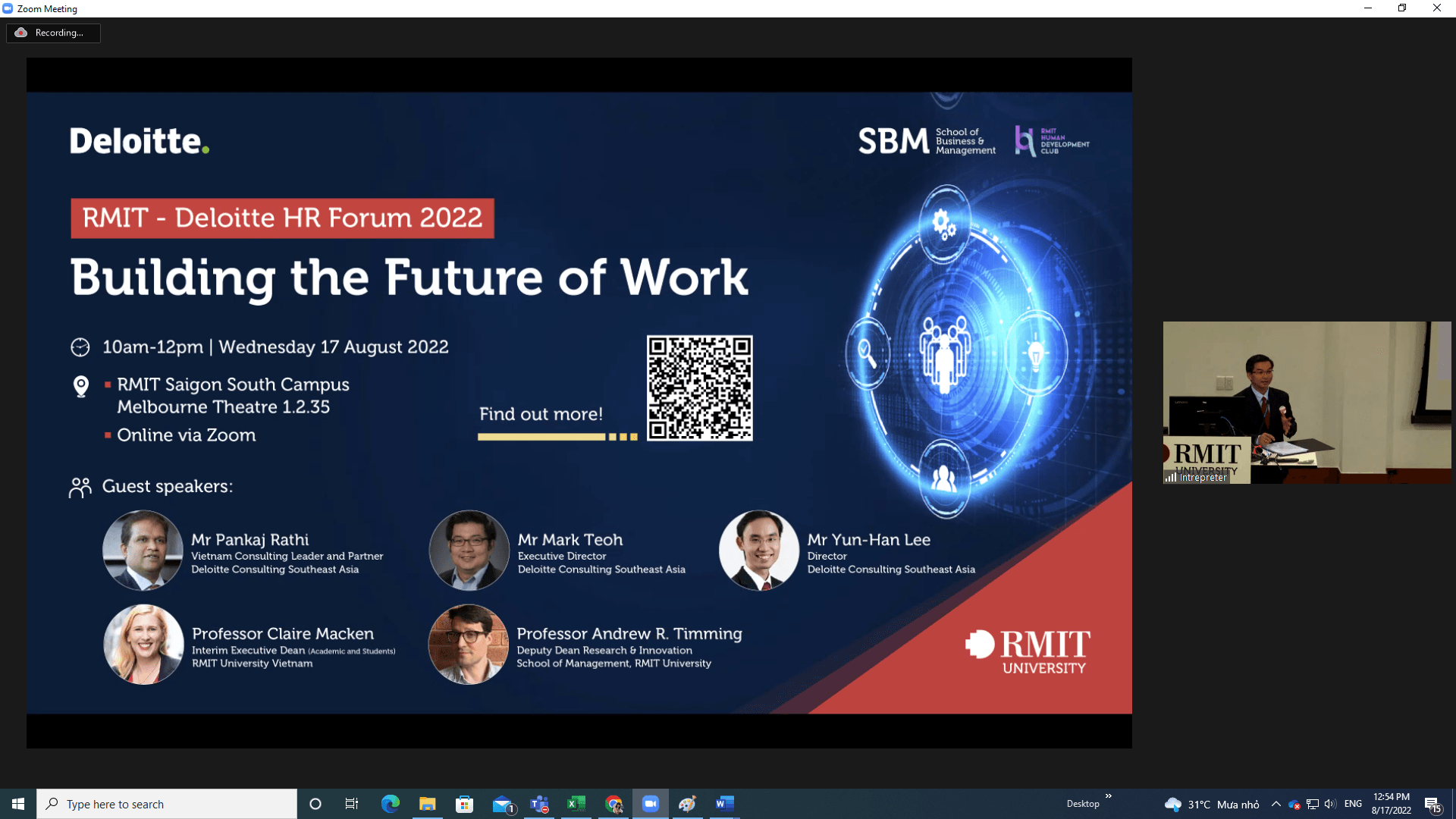Screen dimensions: 1456x819
Task: Open the Windows Start menu
Action: 18,804
